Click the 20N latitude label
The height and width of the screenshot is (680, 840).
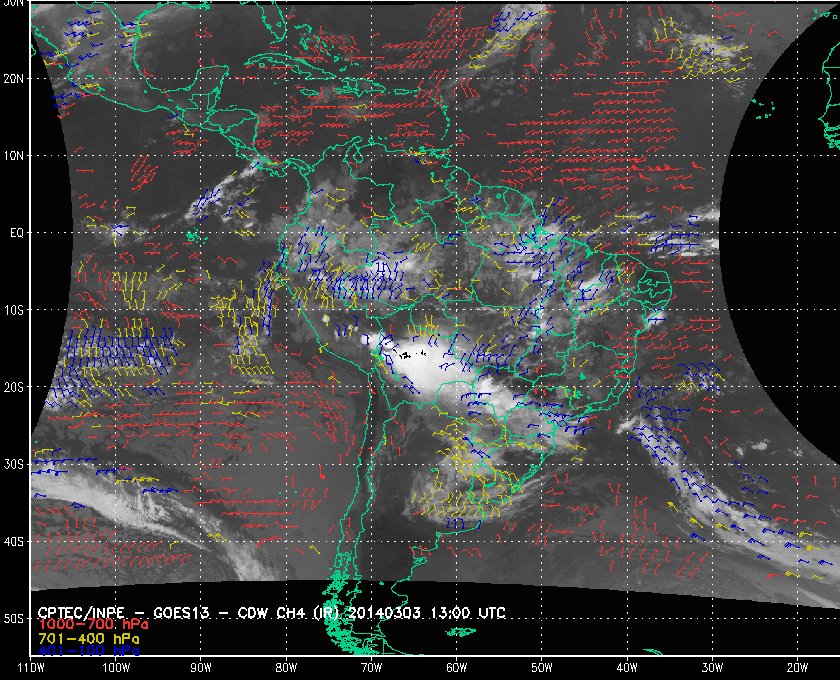pyautogui.click(x=13, y=79)
